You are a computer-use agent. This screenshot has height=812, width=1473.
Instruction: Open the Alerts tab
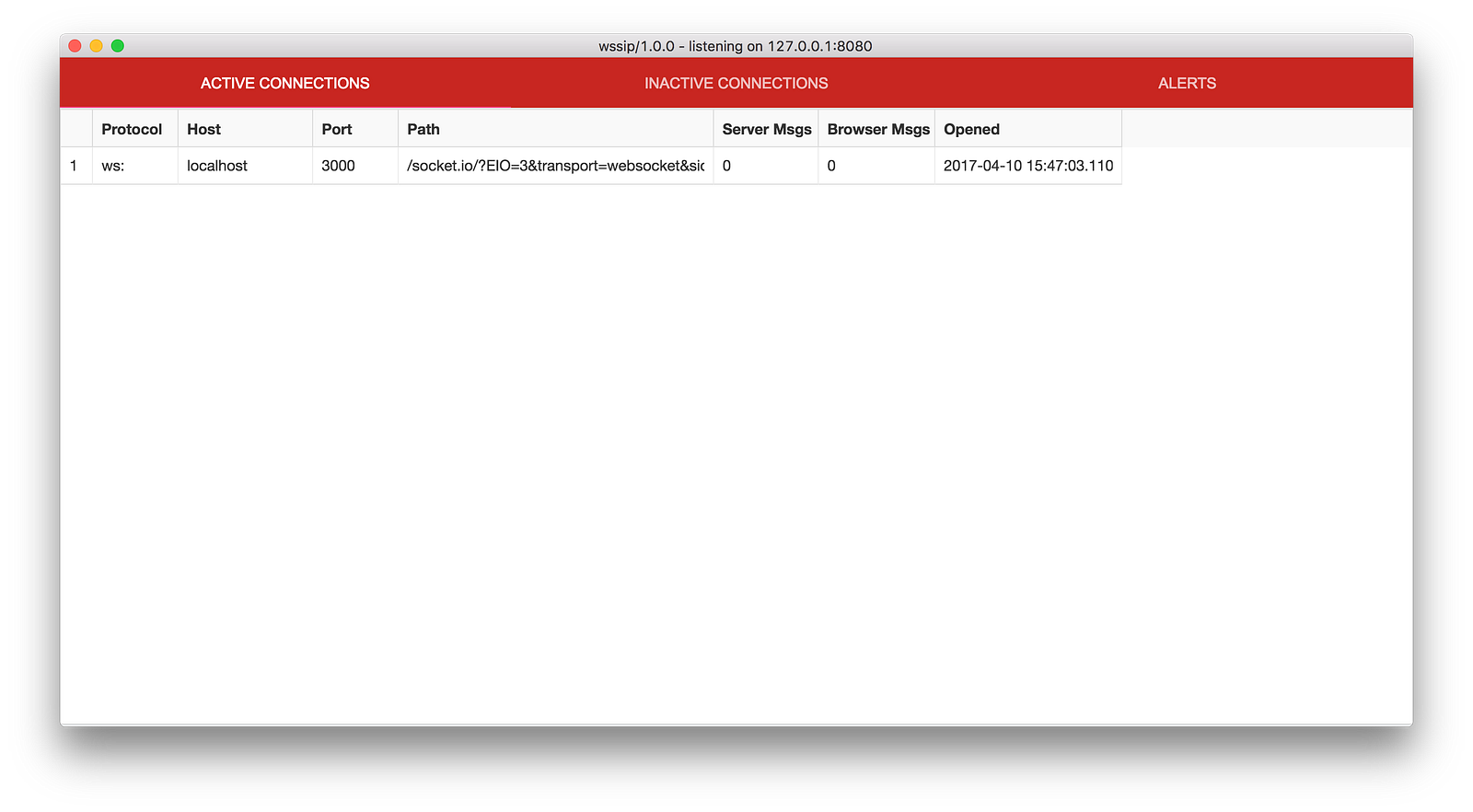click(1187, 83)
